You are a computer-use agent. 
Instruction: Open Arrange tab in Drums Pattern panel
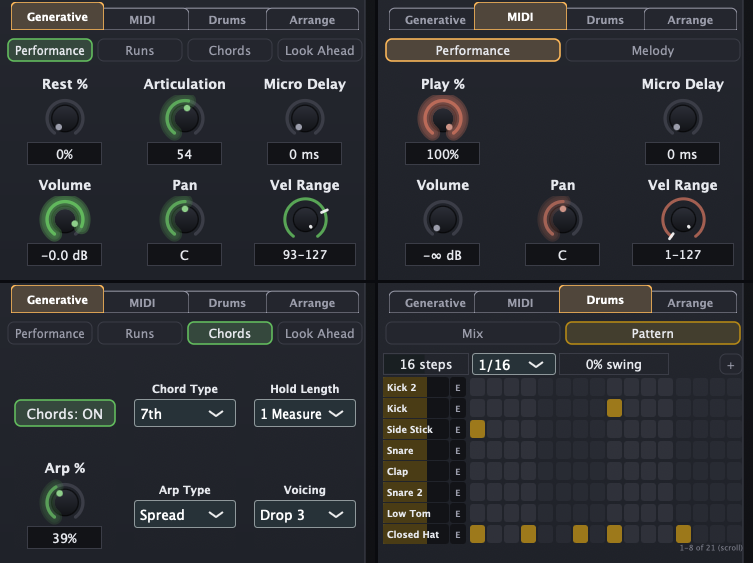pyautogui.click(x=690, y=303)
